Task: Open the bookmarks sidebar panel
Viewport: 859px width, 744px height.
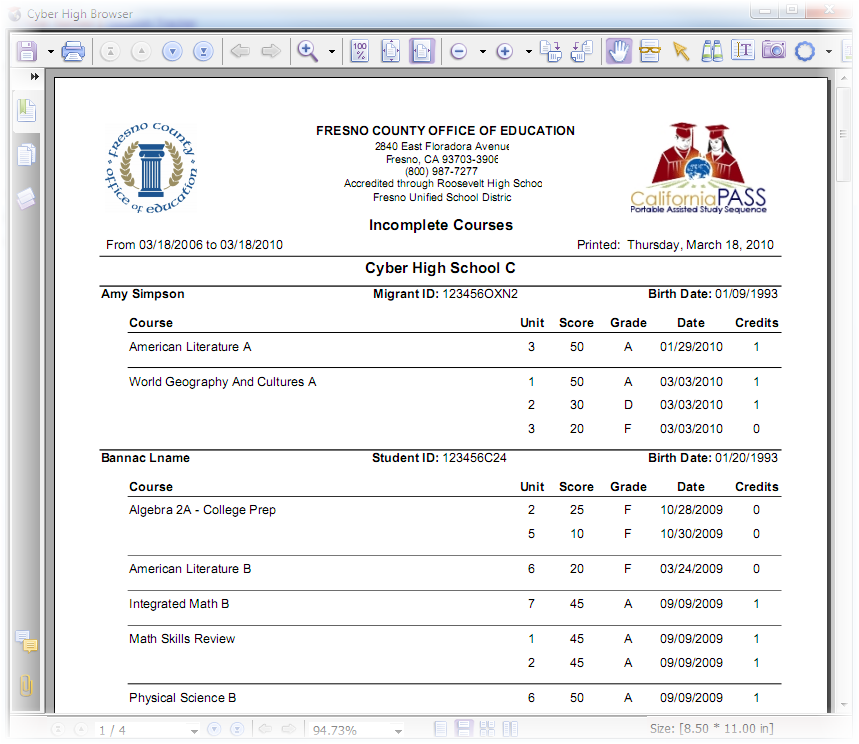Action: pos(27,111)
